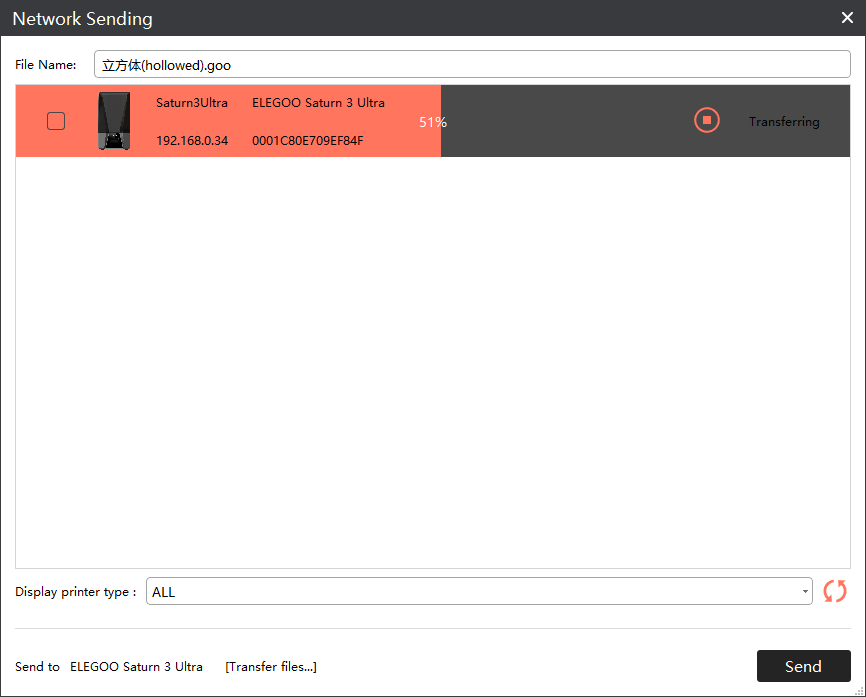Select the Saturn 3 Ultra printer thumbnail
866x697 pixels.
[x=114, y=121]
